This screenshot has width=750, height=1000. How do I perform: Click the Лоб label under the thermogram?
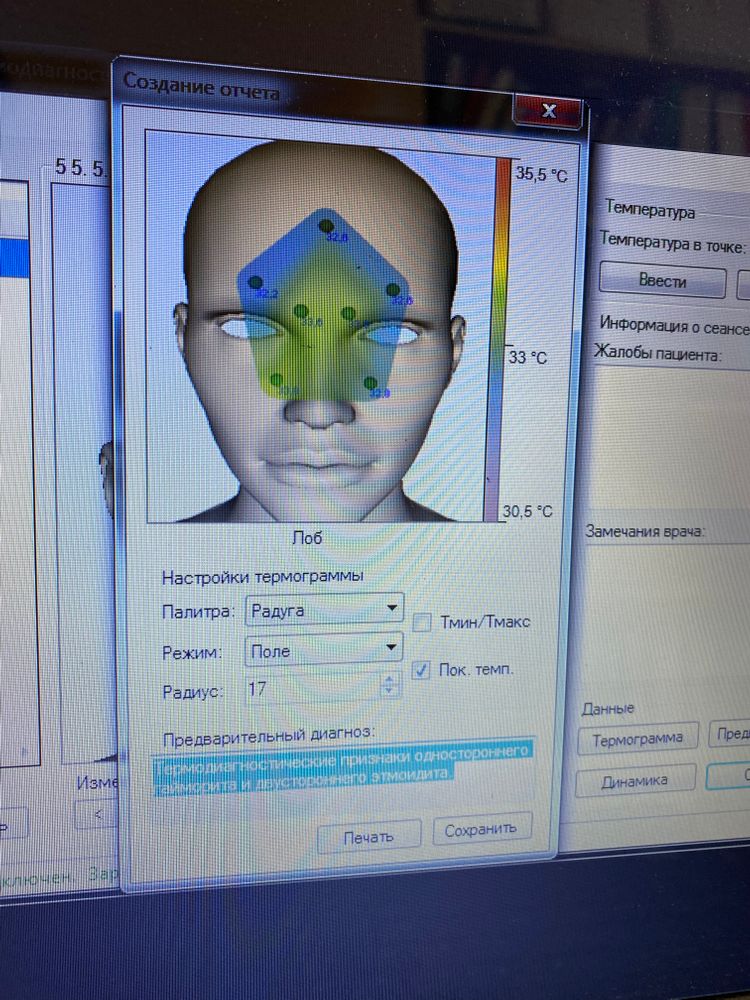[307, 538]
